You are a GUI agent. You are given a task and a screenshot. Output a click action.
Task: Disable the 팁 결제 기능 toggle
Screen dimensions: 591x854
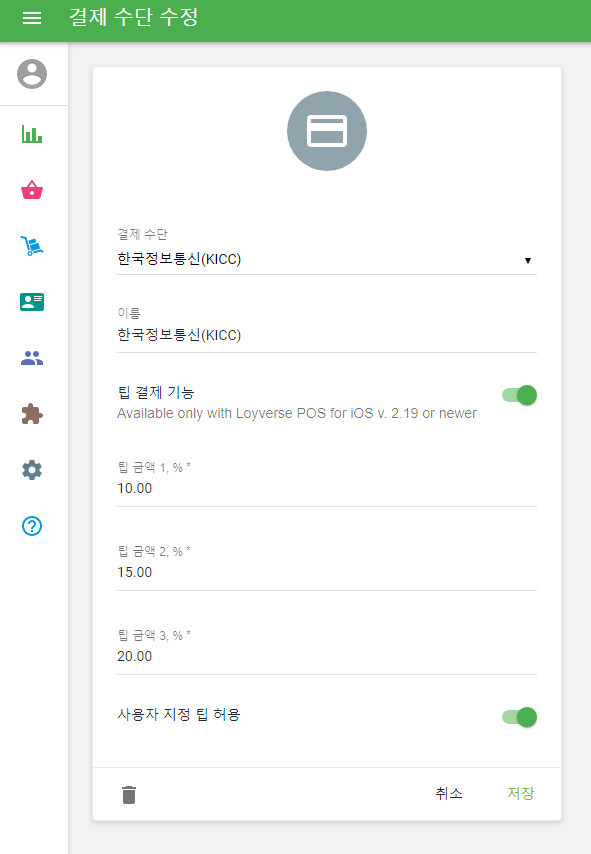tap(520, 395)
